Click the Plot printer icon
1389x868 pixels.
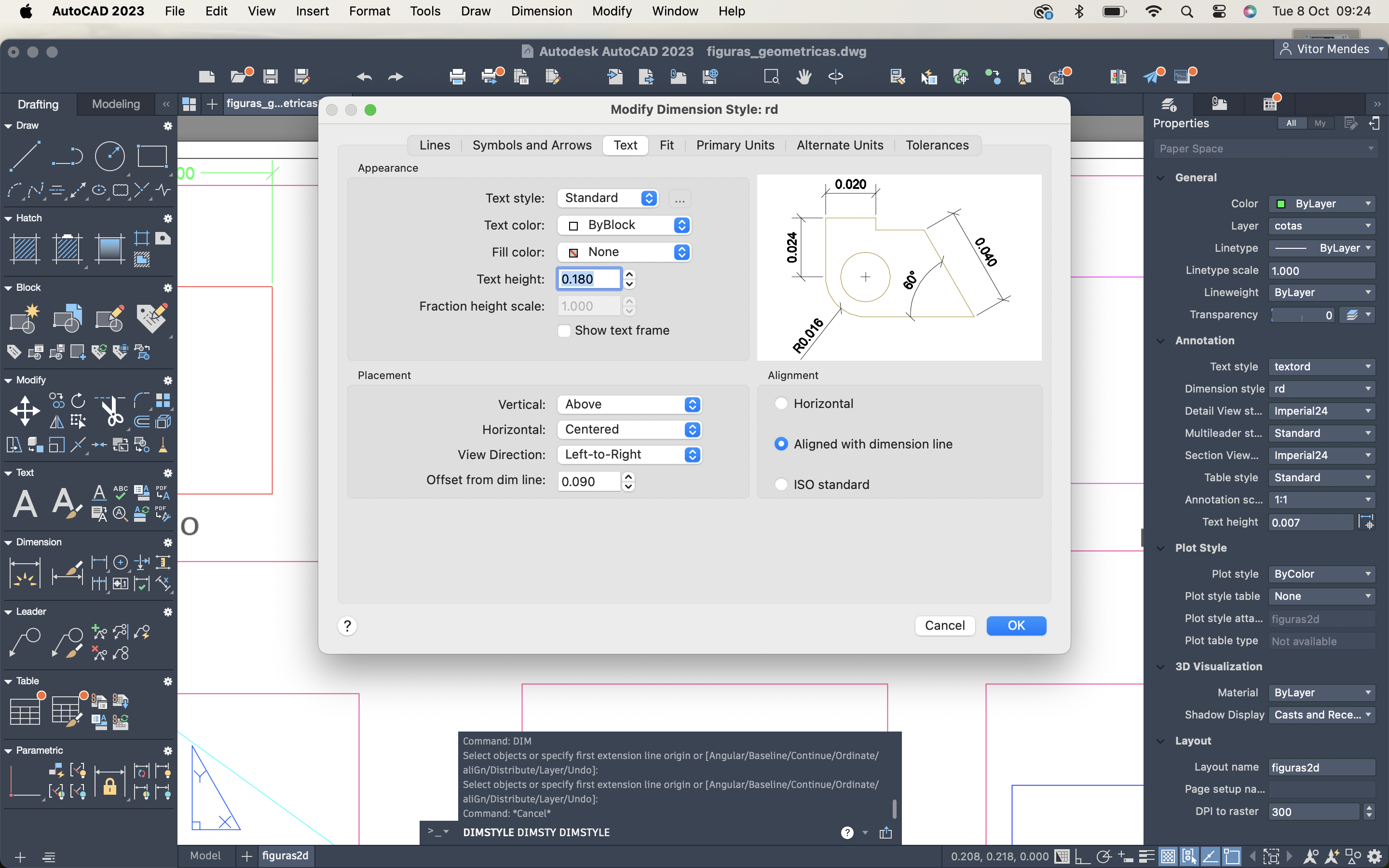(x=457, y=76)
